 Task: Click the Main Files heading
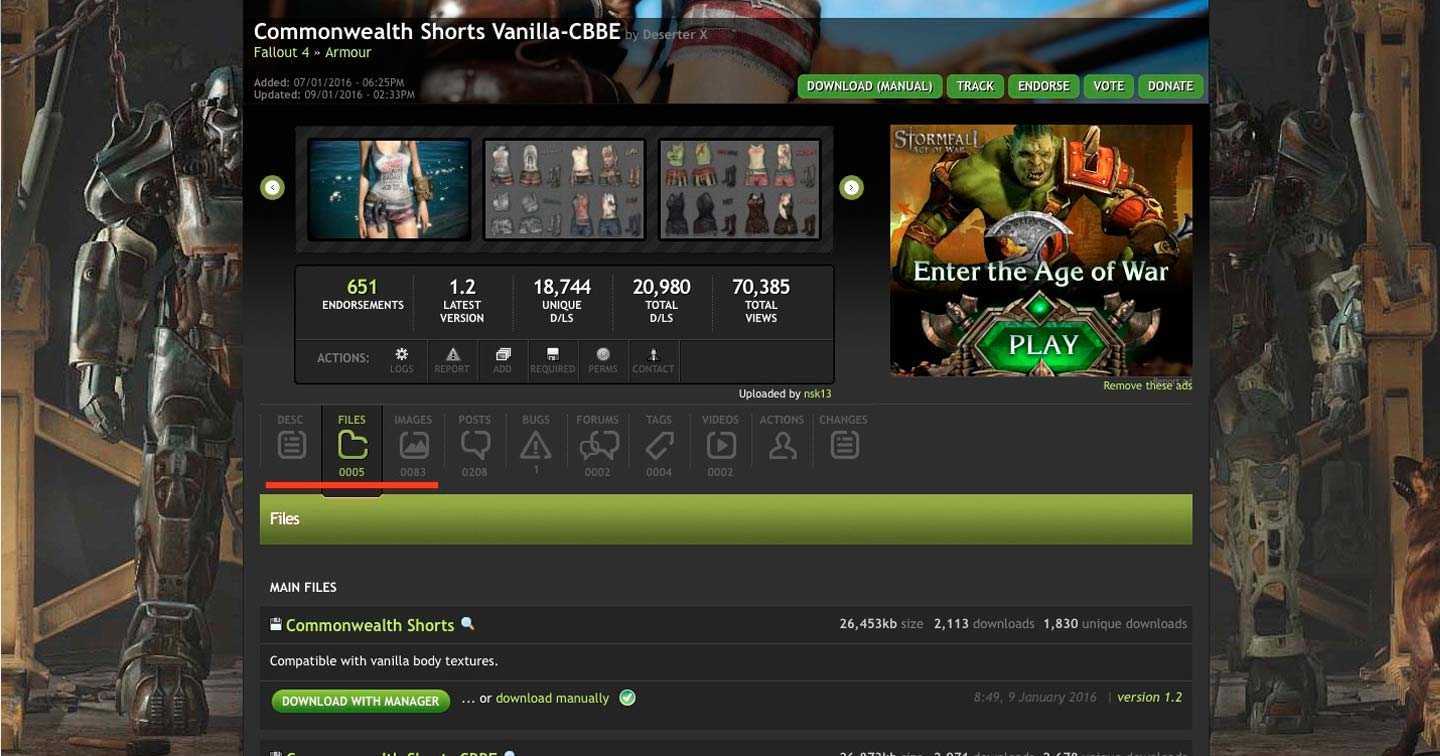tap(303, 587)
